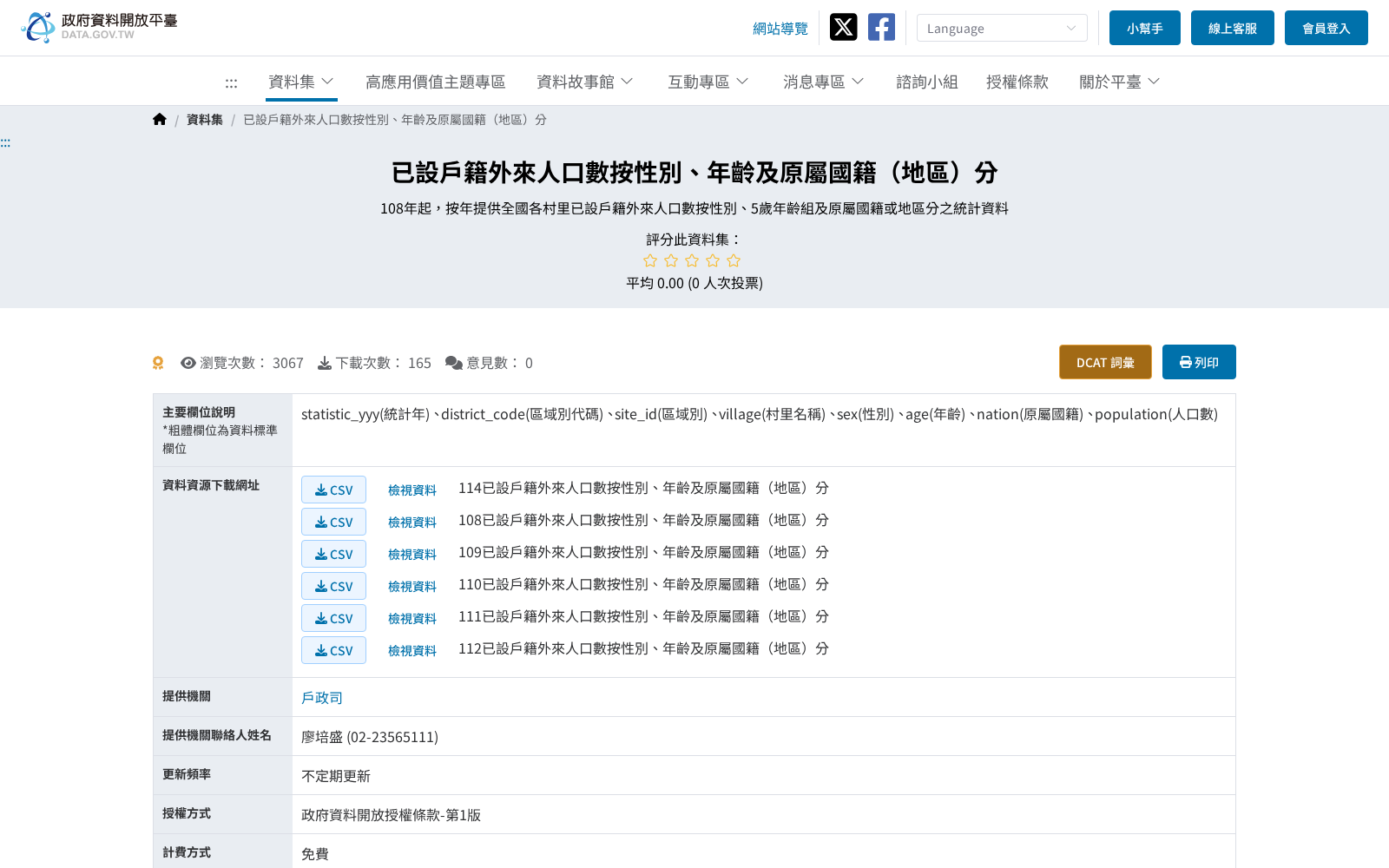
Task: Download CSV for 111 dataset
Action: pos(333,618)
